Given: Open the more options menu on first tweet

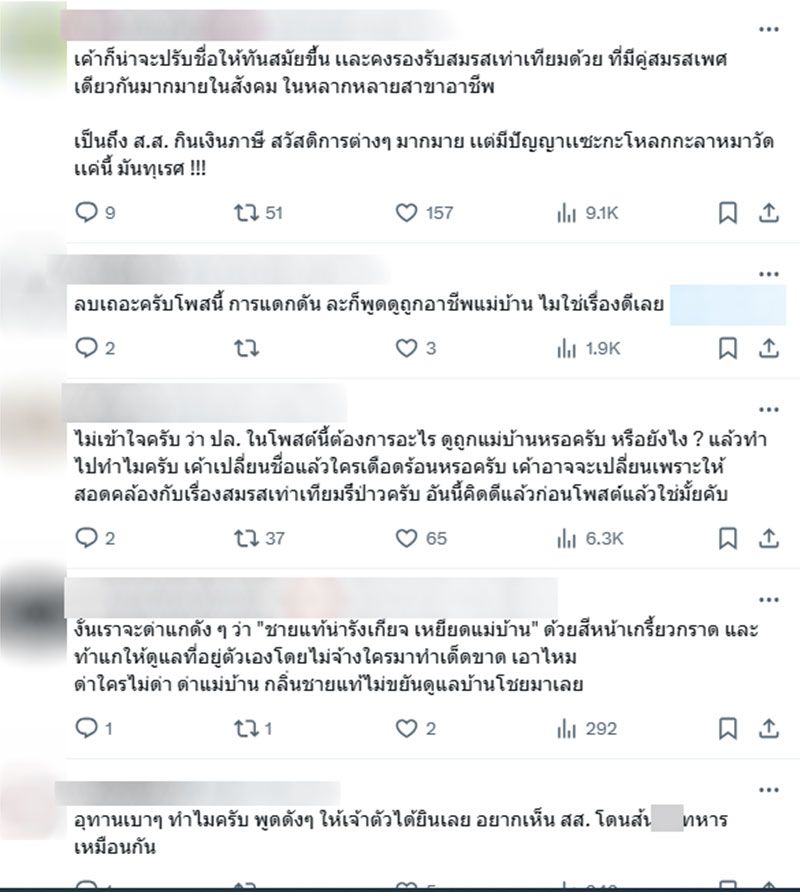Looking at the screenshot, I should 769,29.
